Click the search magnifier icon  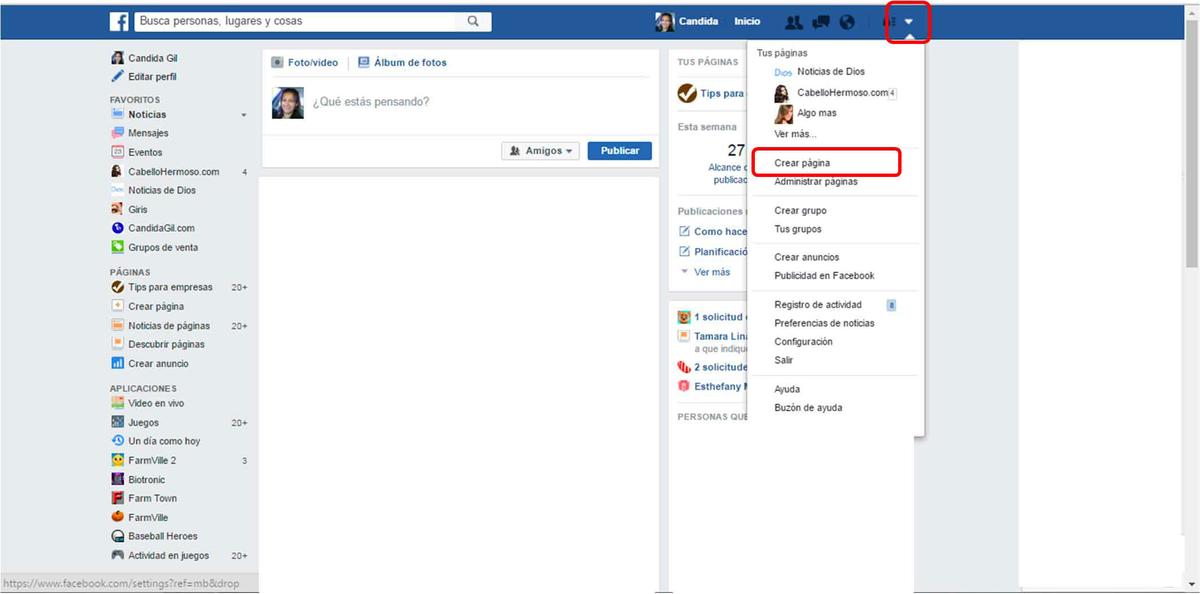[473, 21]
